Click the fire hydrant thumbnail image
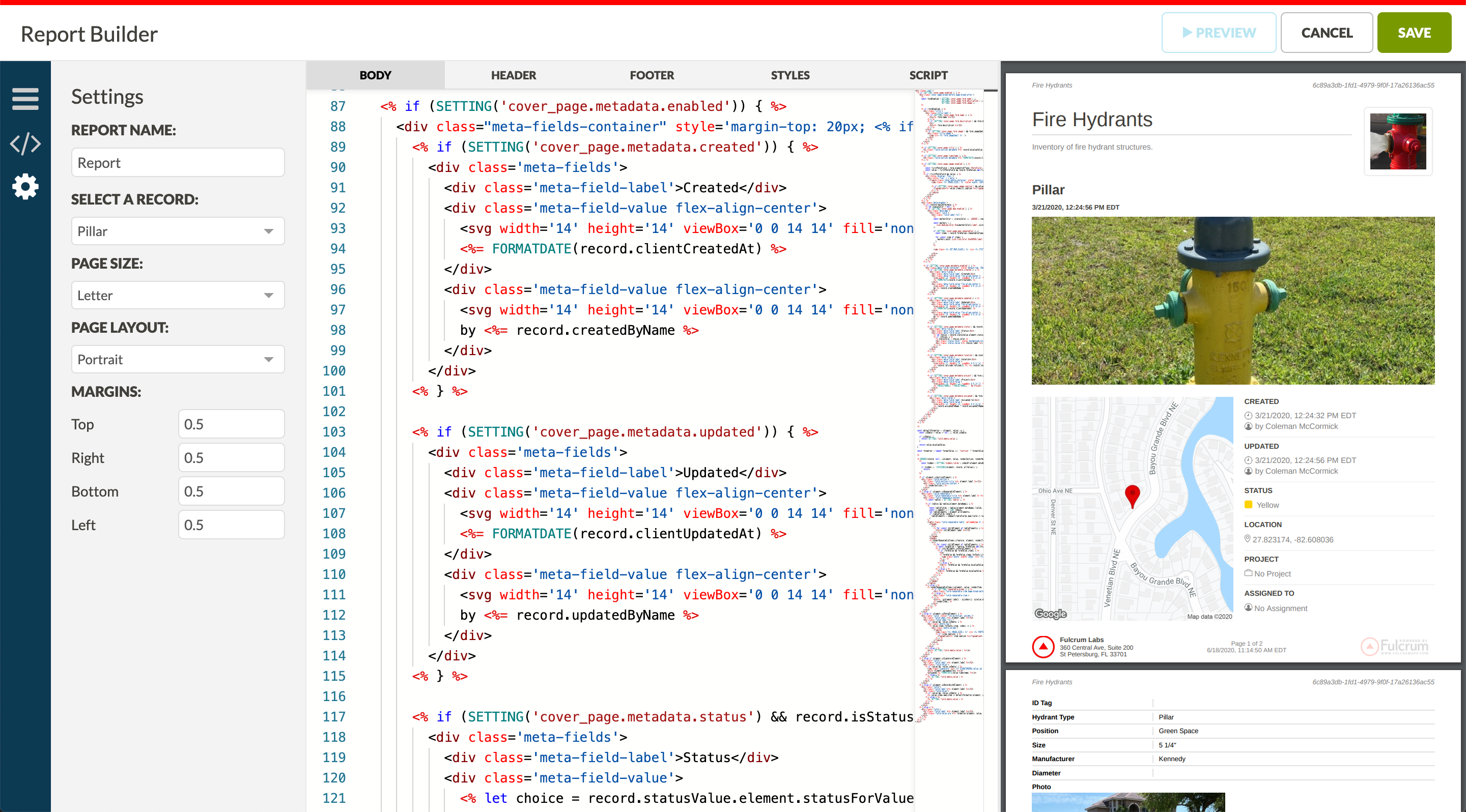The width and height of the screenshot is (1466, 812). pos(1397,141)
